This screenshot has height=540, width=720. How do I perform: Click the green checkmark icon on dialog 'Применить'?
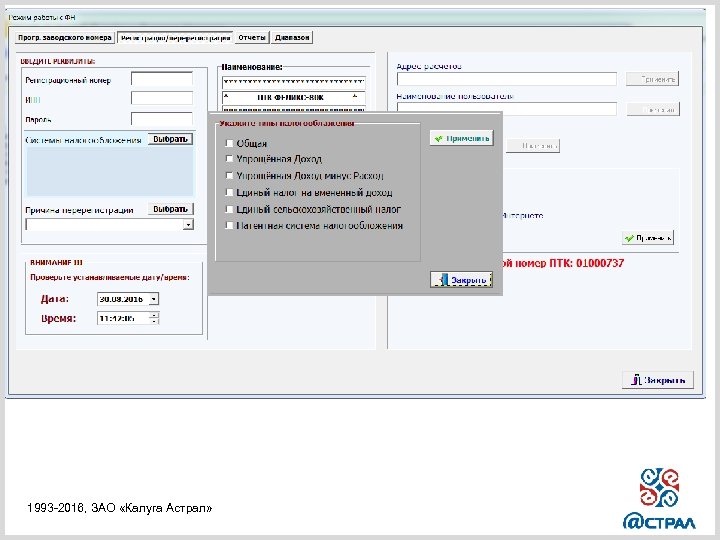(x=439, y=138)
